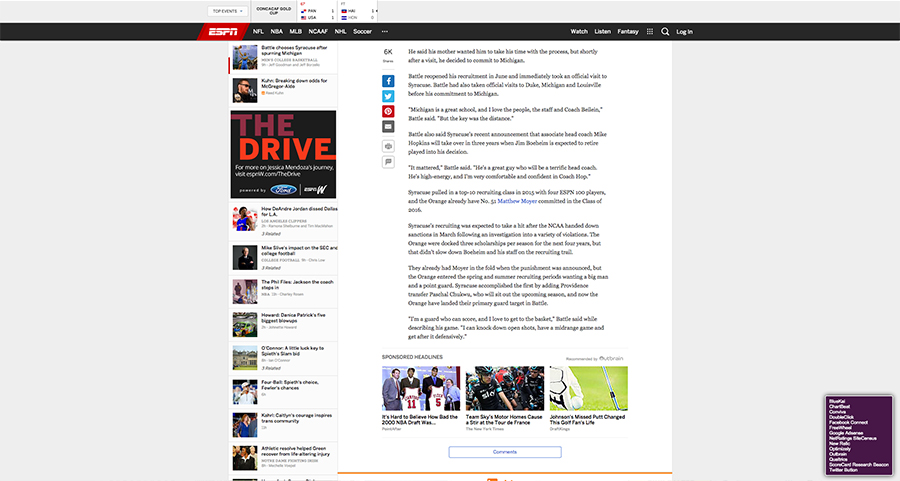
Task: Select DoubleClick in tracker list
Action: [x=841, y=417]
